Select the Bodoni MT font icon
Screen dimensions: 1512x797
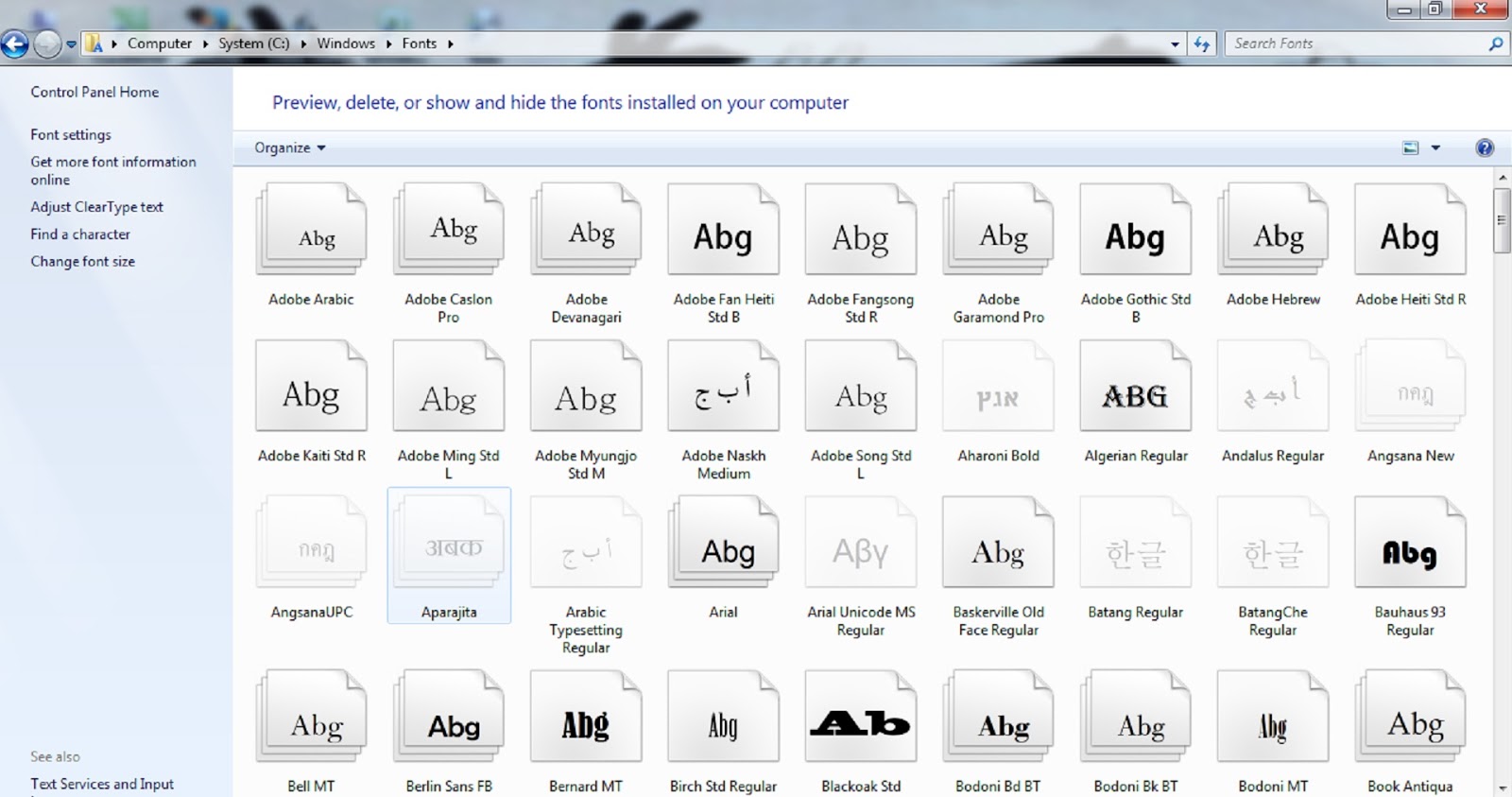(x=1273, y=717)
